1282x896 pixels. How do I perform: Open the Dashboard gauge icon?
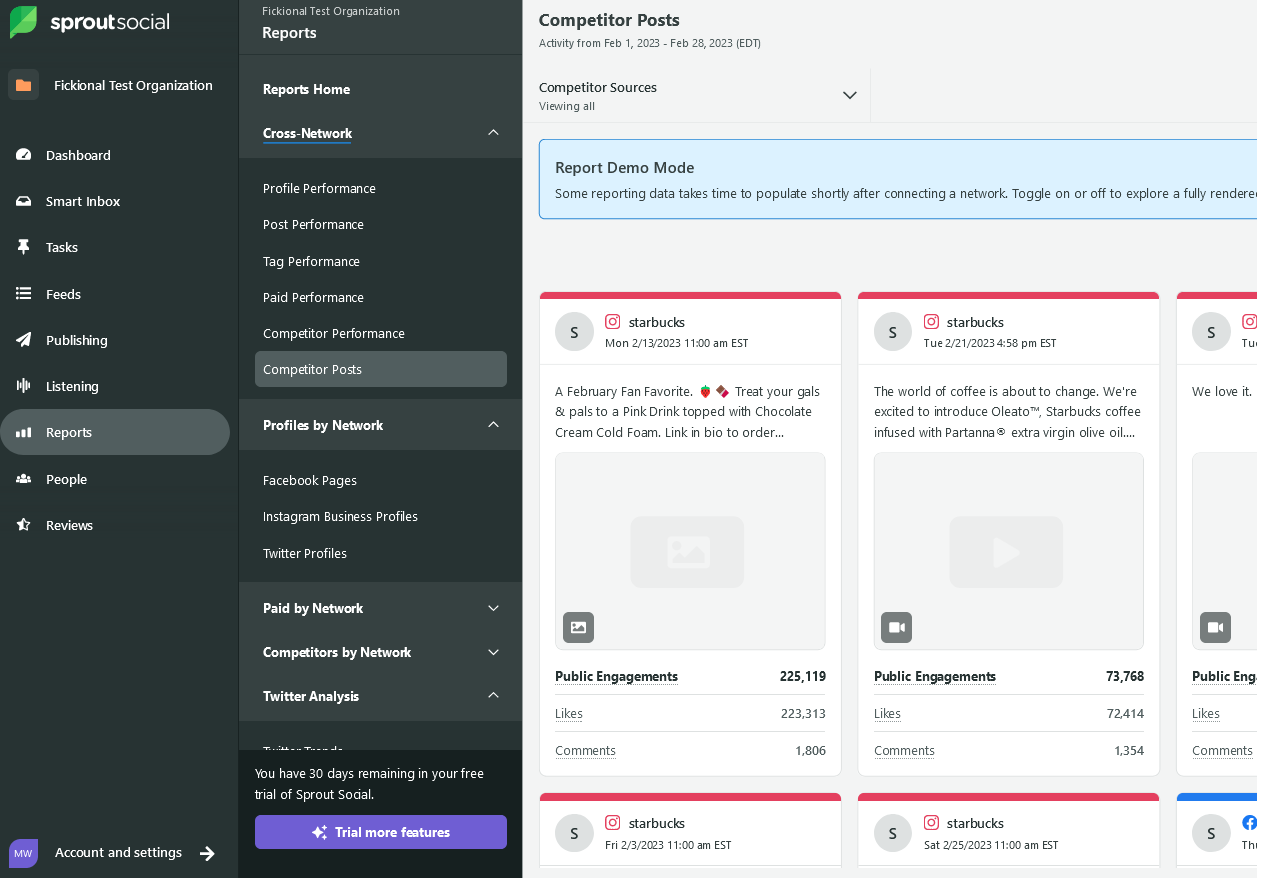tap(24, 155)
